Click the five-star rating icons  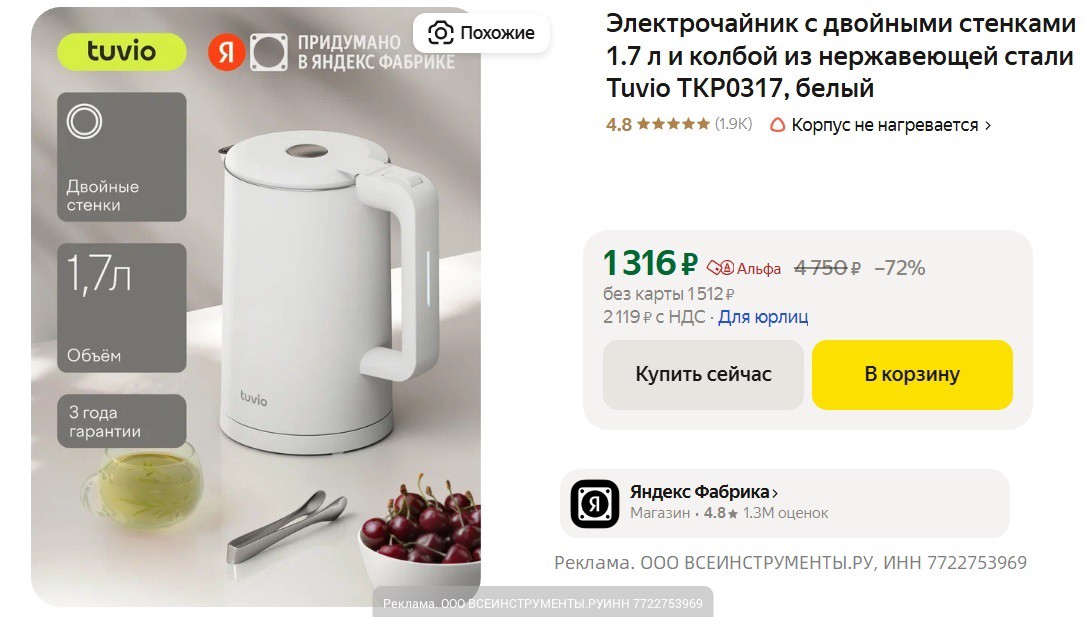pyautogui.click(x=673, y=124)
